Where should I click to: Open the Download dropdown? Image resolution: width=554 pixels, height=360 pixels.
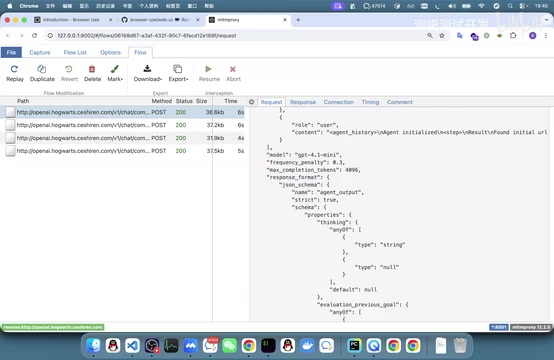[148, 73]
